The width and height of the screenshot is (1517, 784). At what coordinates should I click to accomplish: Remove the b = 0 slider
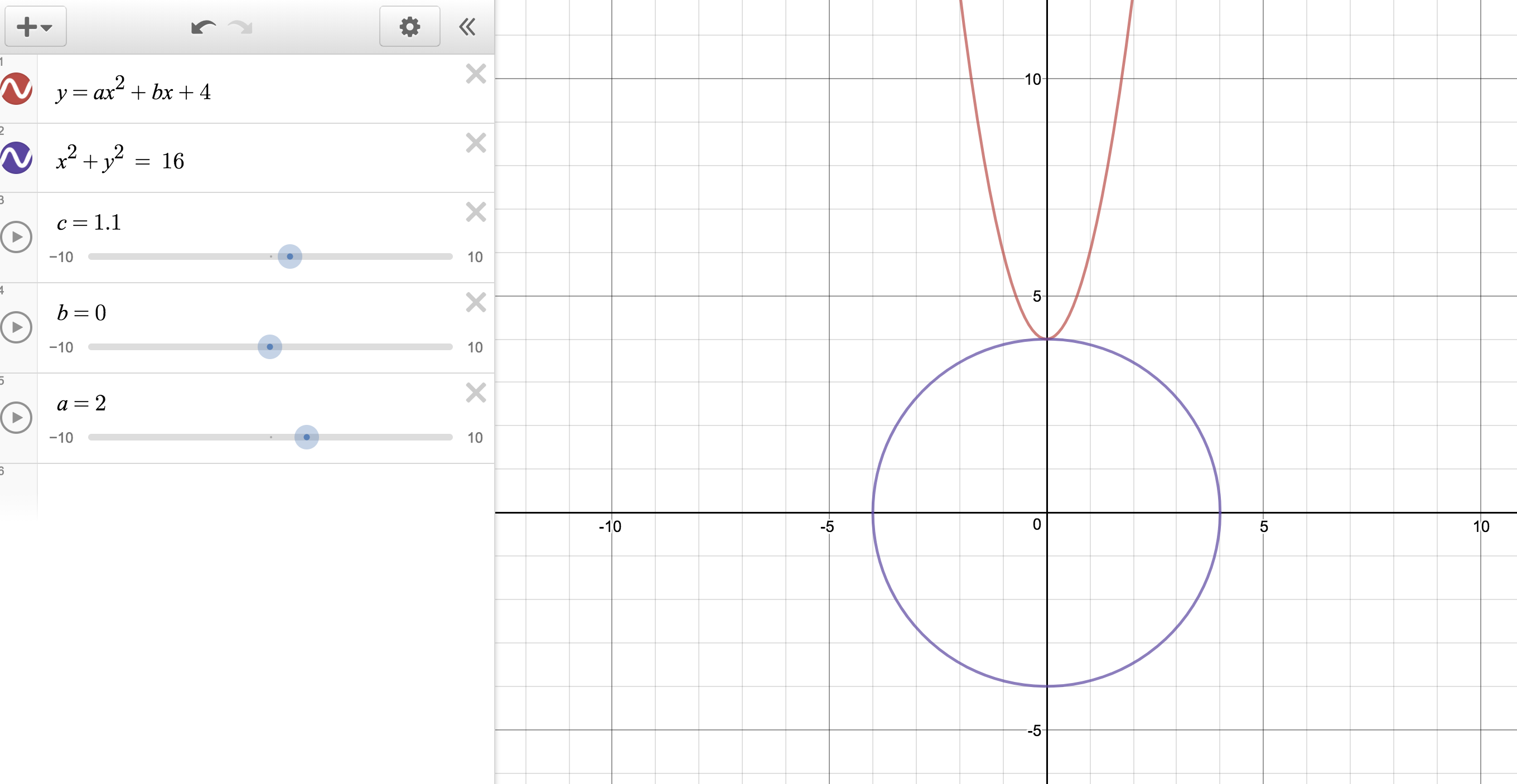[475, 303]
